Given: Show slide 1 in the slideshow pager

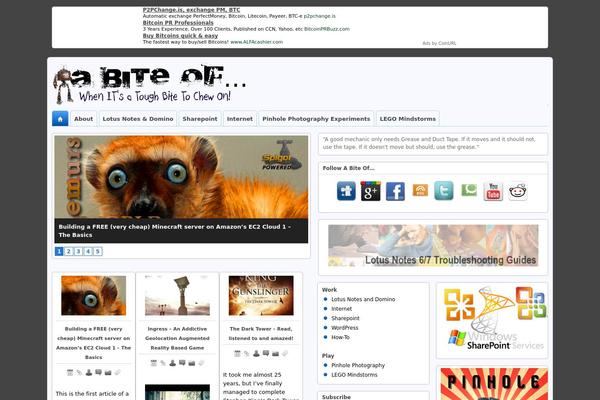Looking at the screenshot, I should [x=59, y=251].
